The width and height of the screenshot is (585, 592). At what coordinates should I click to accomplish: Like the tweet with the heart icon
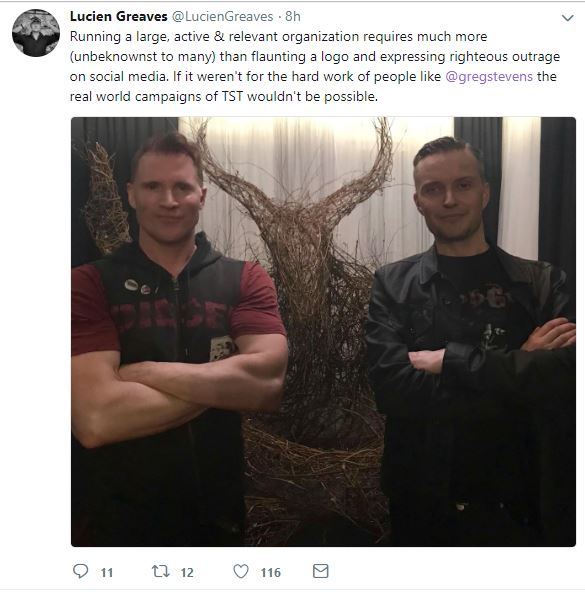click(241, 571)
